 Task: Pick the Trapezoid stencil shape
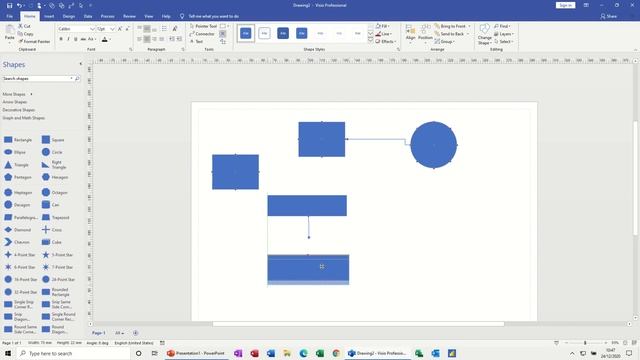point(55,218)
